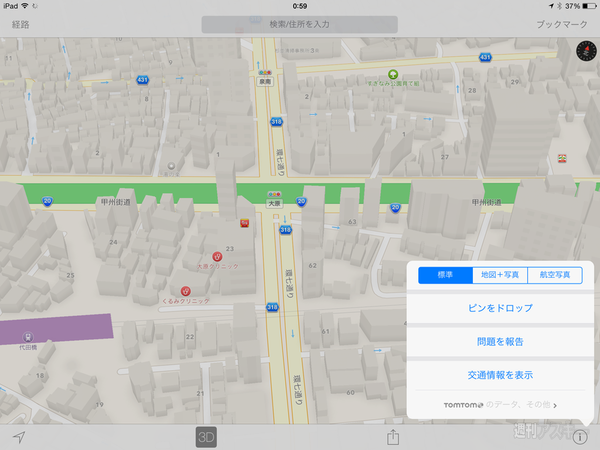The height and width of the screenshot is (450, 600).
Task: Tap the Wi-Fi icon in status bar
Action: tap(24, 6)
